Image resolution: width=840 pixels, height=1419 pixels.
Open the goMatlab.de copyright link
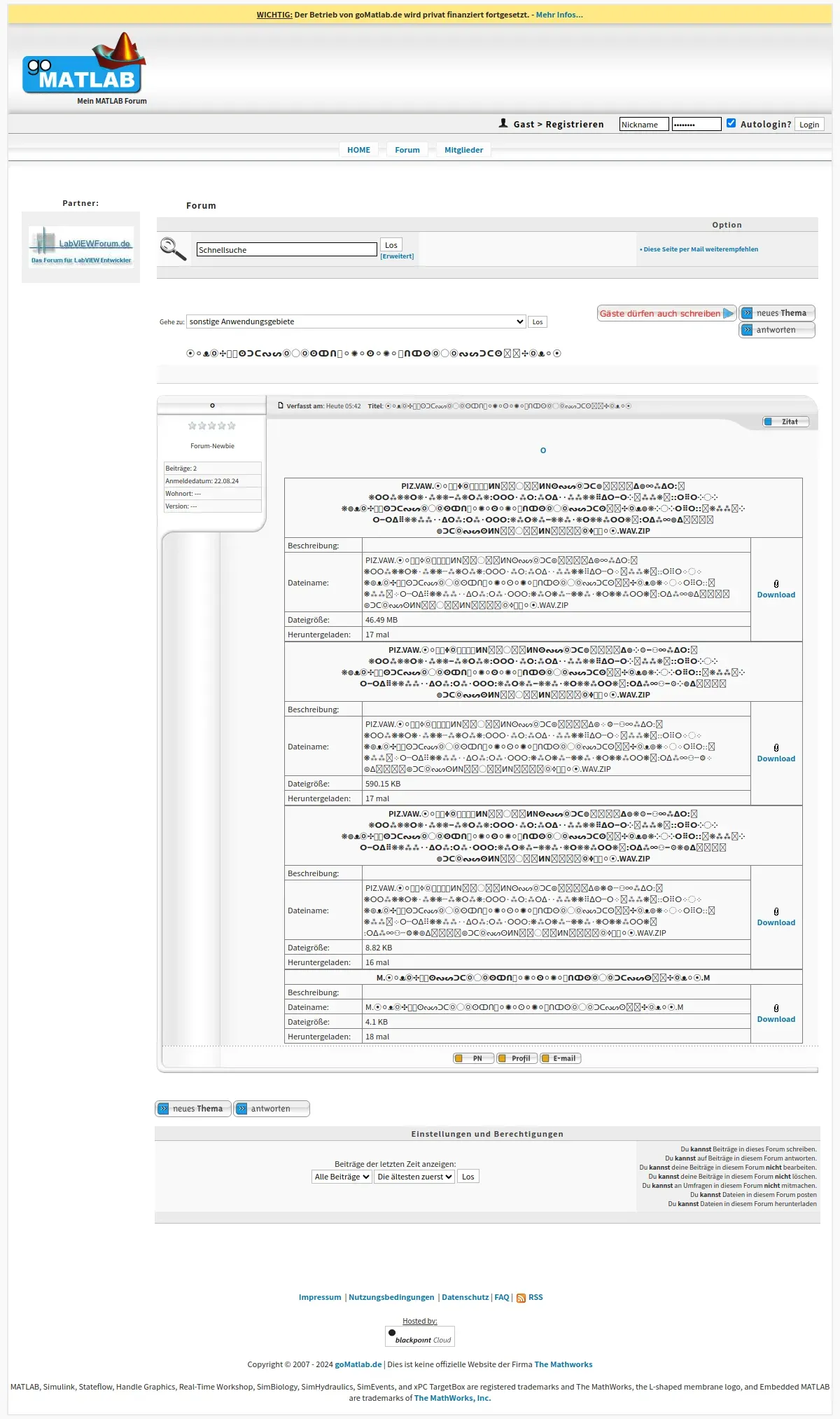[x=358, y=1364]
